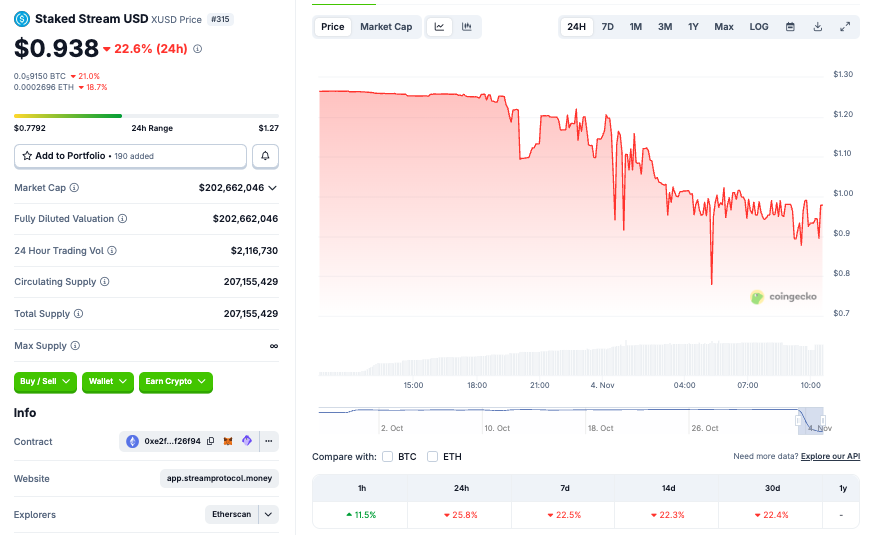Switch to the Market Cap tab
Image resolution: width=877 pixels, height=535 pixels.
tap(386, 27)
